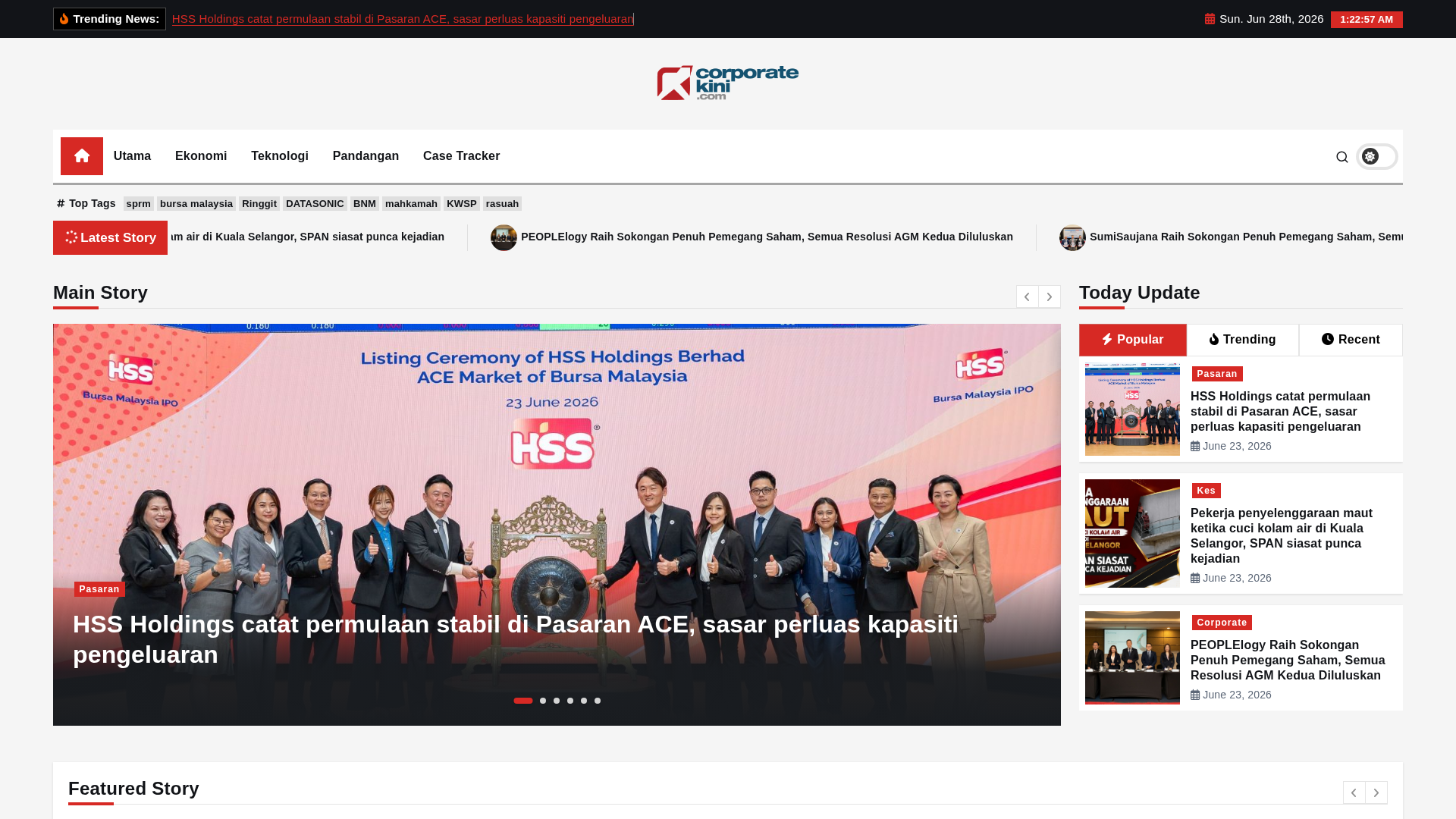Select the rasuah tag

pos(502,204)
